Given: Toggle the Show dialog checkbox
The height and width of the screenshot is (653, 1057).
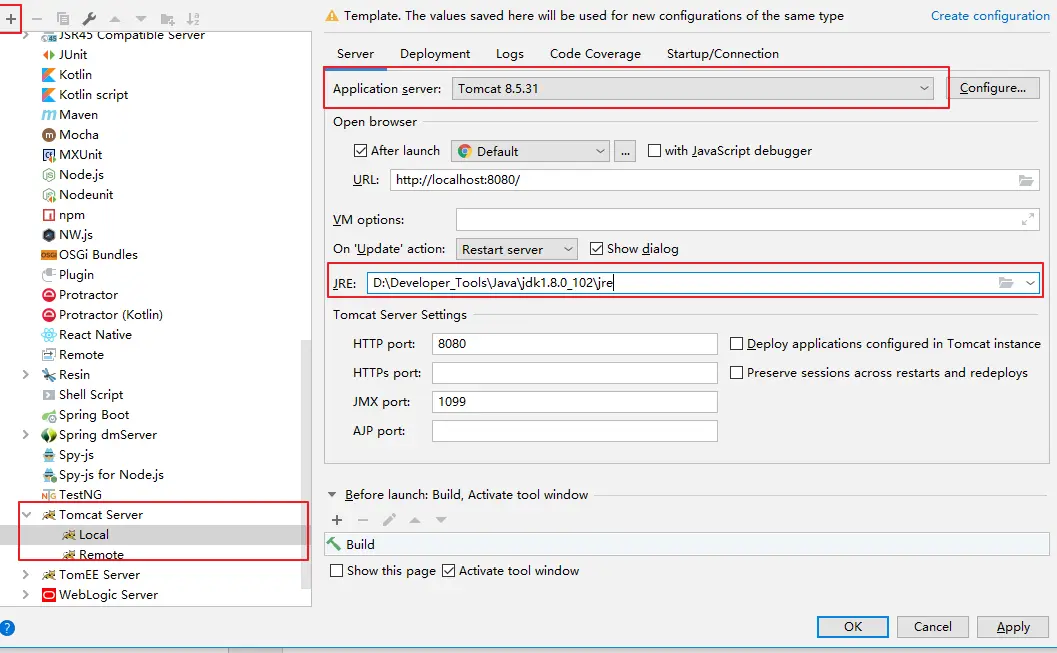Looking at the screenshot, I should click(x=596, y=249).
